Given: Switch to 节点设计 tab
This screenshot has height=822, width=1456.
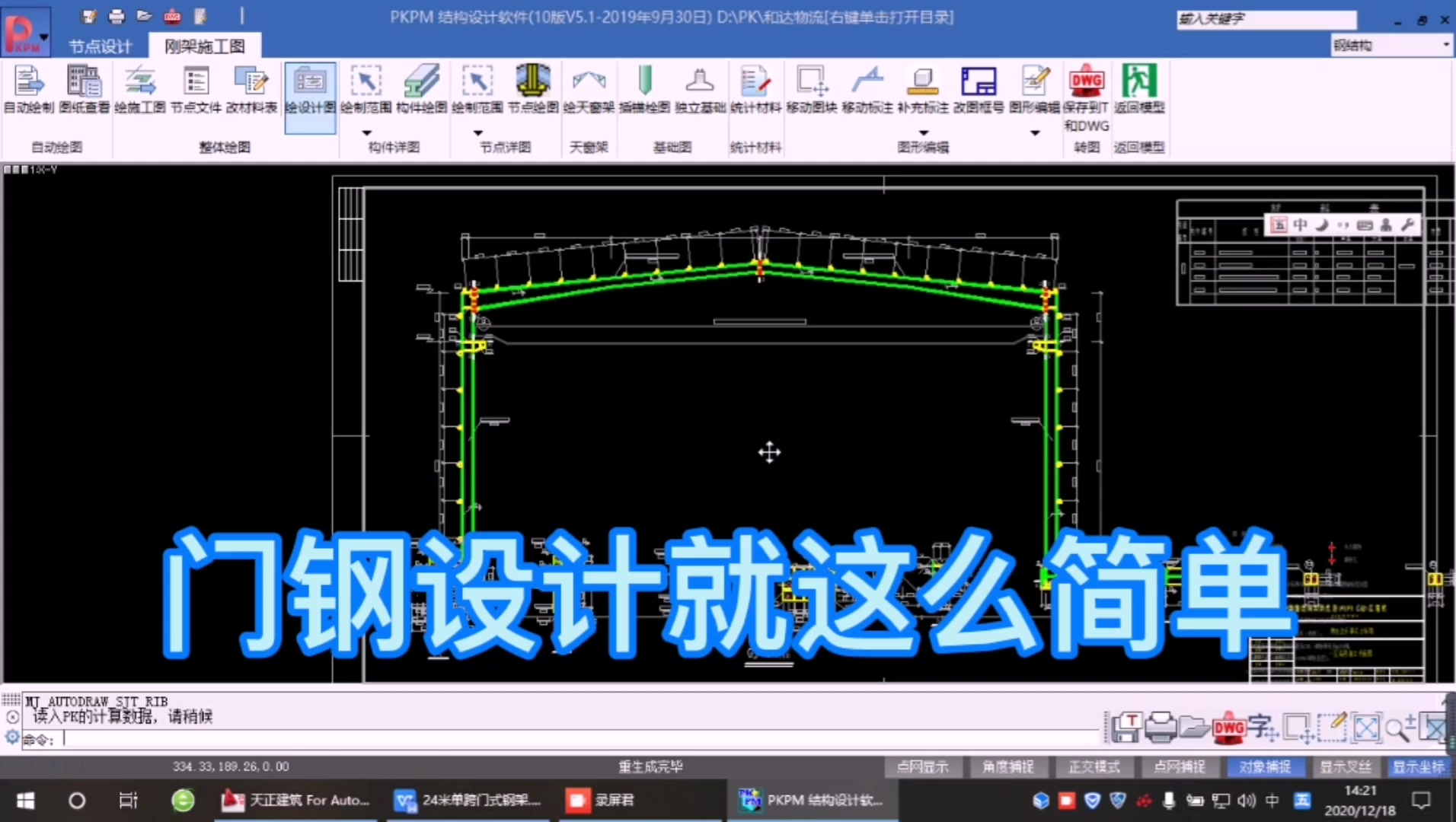Looking at the screenshot, I should (101, 46).
